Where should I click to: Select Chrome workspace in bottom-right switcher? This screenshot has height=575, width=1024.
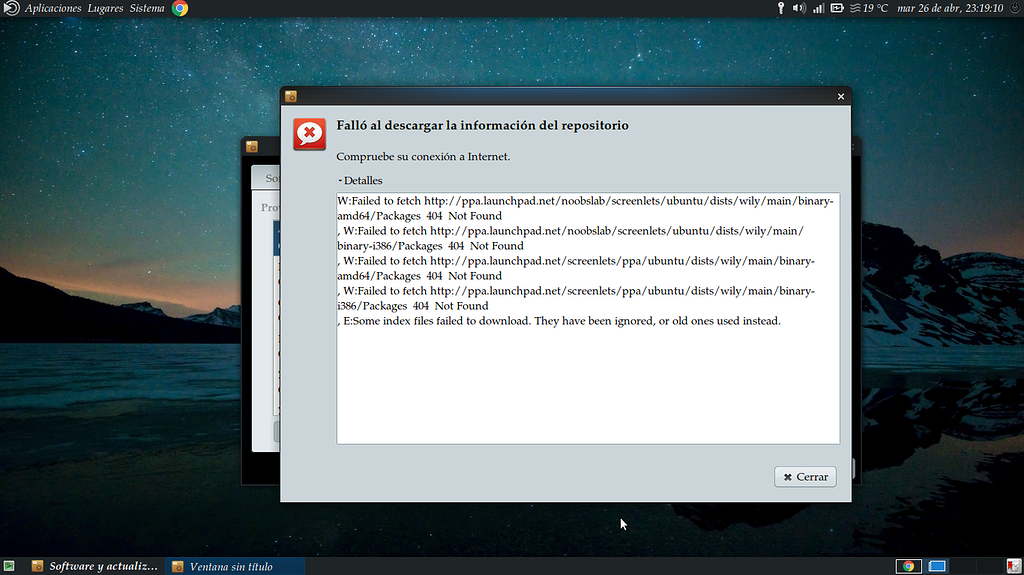tap(908, 566)
